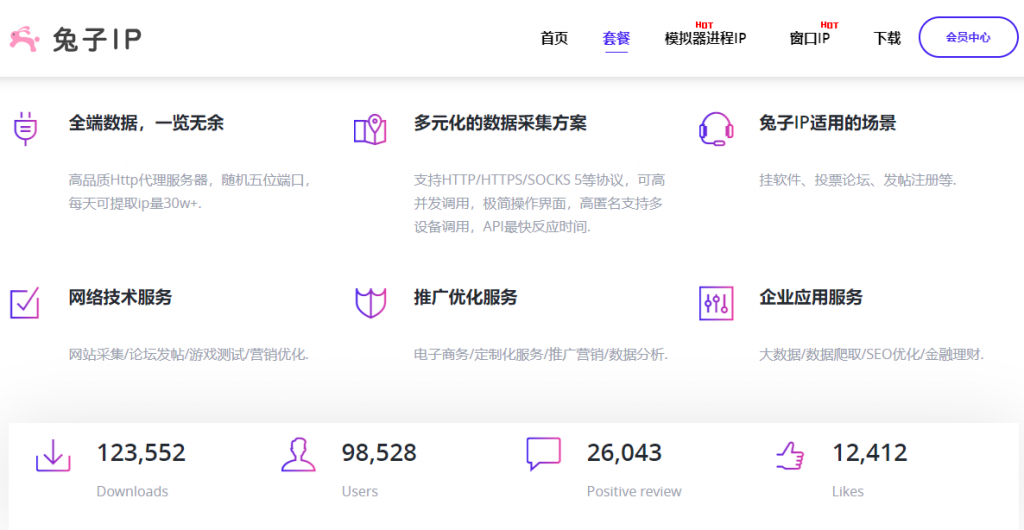Click the shield icon beside 推广优化服务
The image size is (1024, 530).
370,303
